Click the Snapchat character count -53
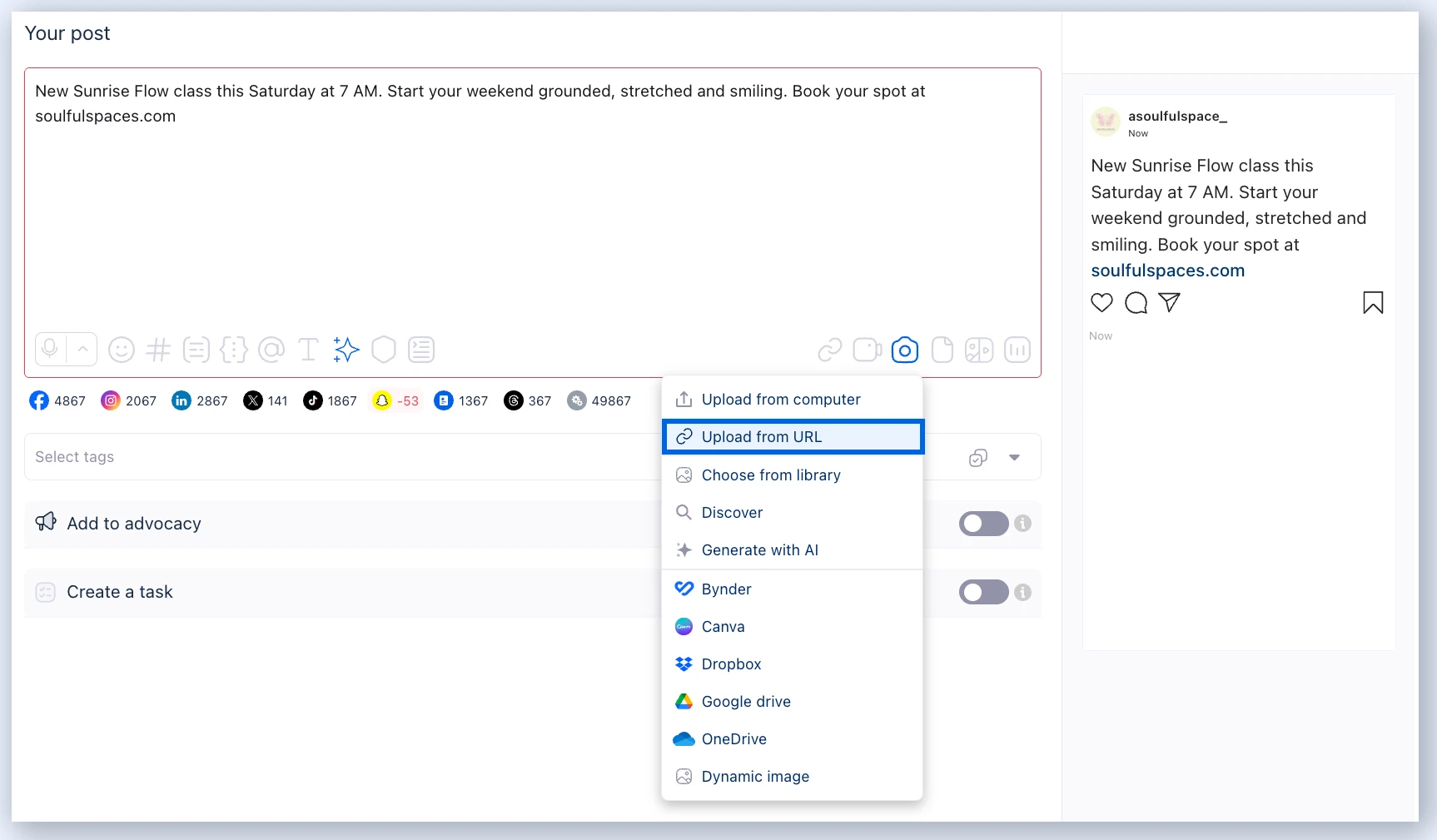Image resolution: width=1437 pixels, height=840 pixels. (396, 400)
